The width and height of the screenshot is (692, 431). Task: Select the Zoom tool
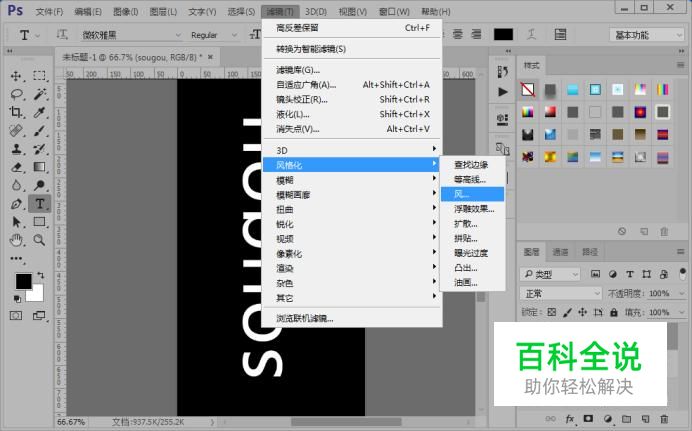(40, 240)
